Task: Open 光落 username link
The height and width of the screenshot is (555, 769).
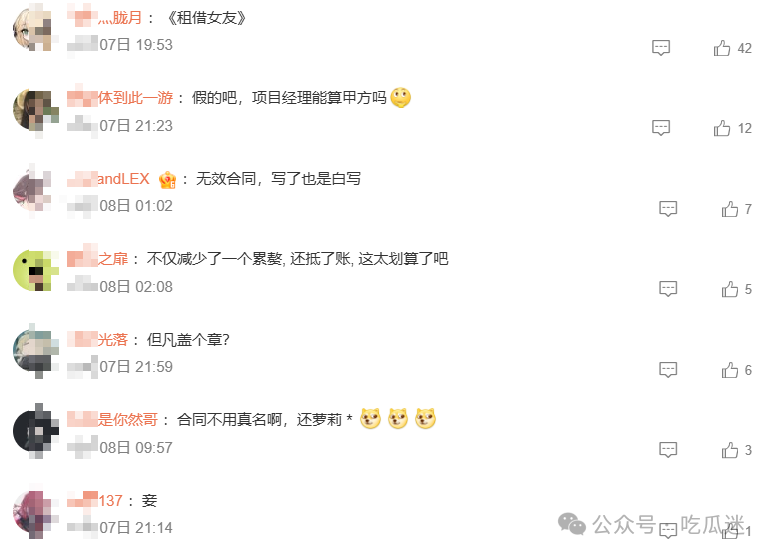Action: 97,339
